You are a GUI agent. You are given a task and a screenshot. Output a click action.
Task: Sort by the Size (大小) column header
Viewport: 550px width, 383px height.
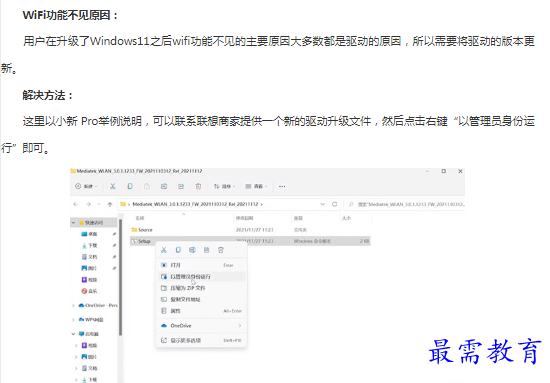click(x=346, y=218)
